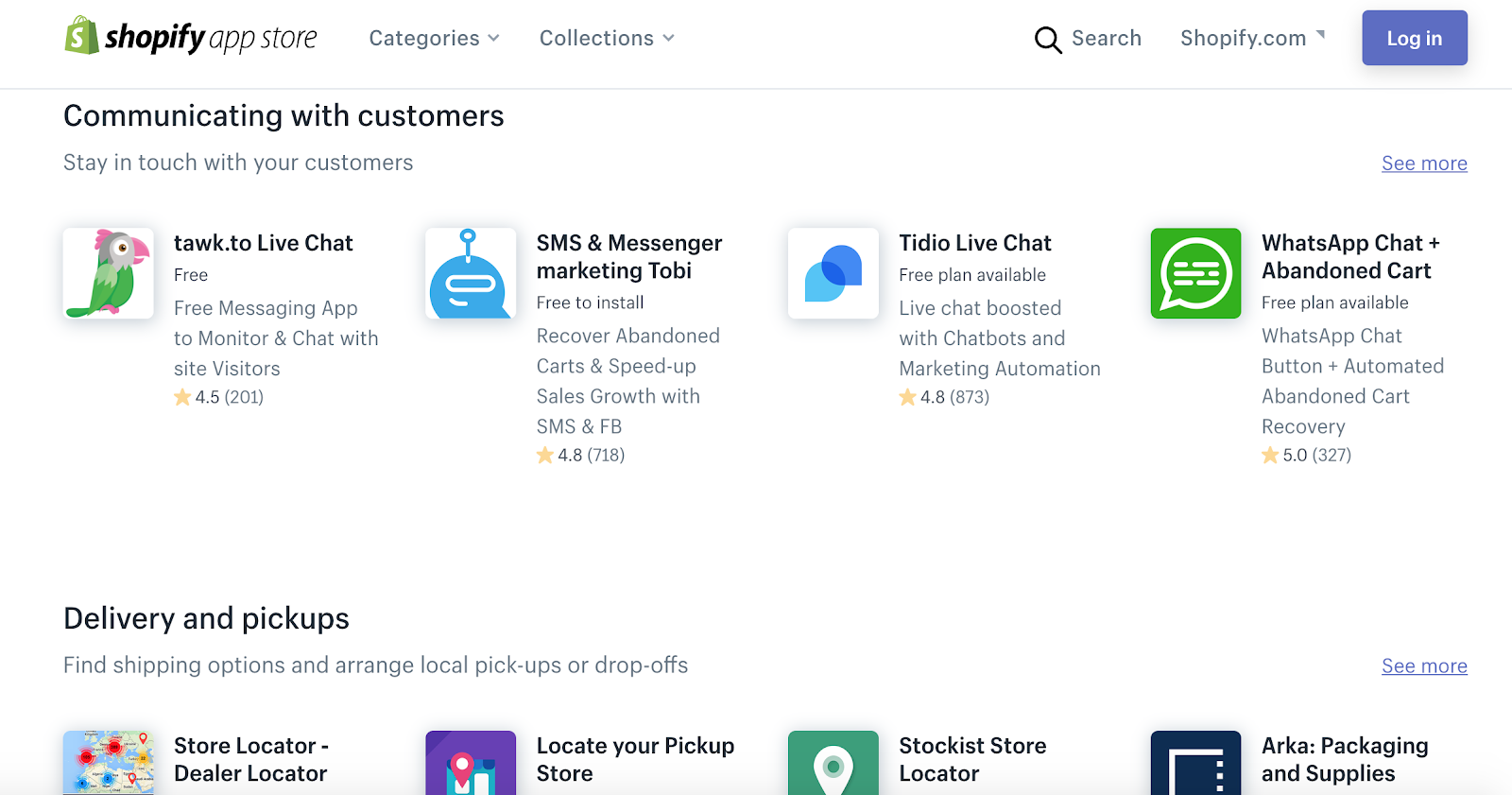1512x795 pixels.
Task: Click the 'Find shipping options' subtitle text
Action: (x=375, y=665)
